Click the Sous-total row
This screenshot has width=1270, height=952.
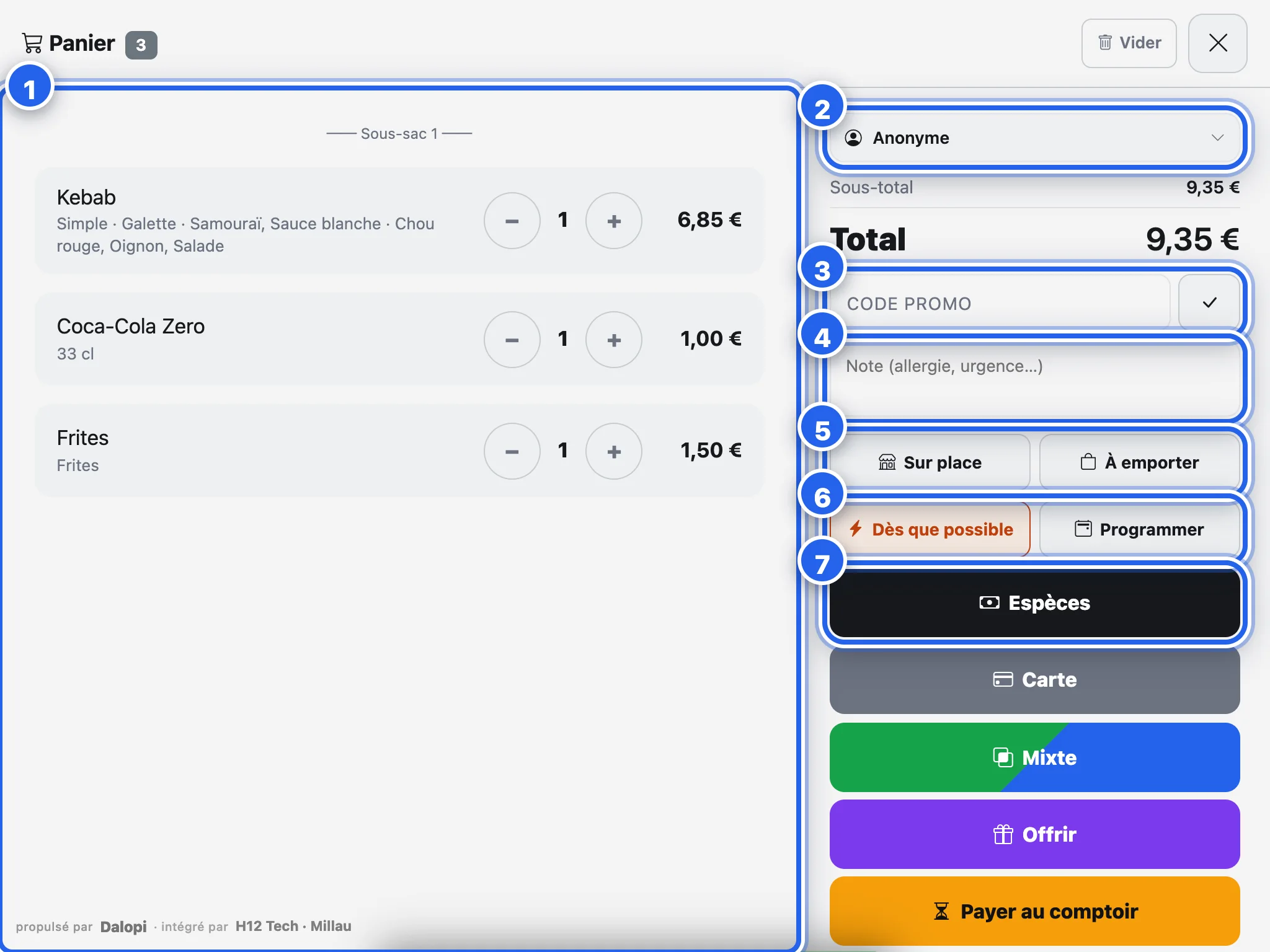pyautogui.click(x=1034, y=187)
